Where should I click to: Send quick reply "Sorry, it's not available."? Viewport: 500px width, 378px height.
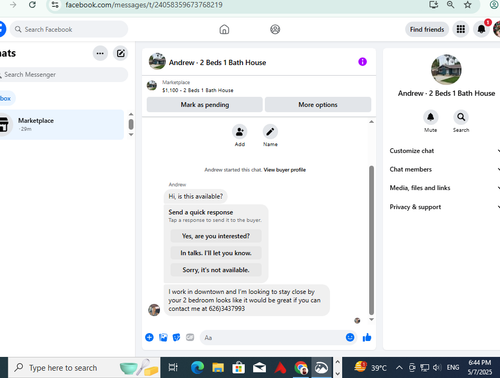pos(216,270)
